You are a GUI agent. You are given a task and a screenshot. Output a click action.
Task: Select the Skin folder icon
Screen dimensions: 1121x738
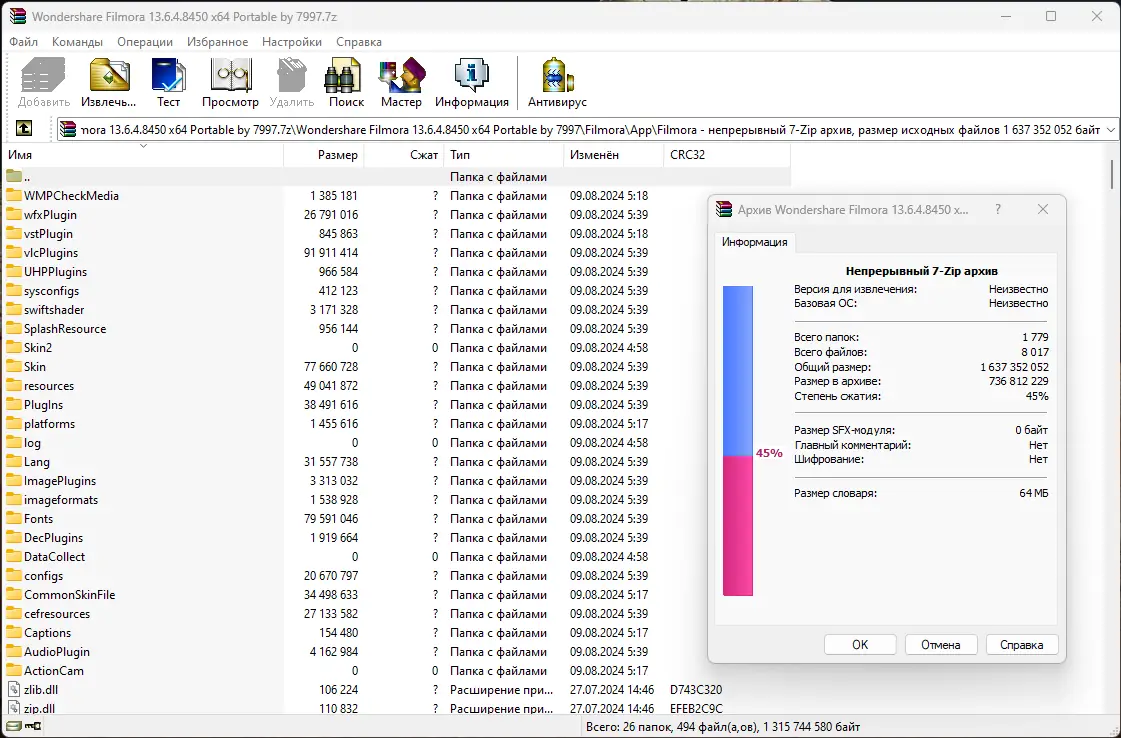14,366
